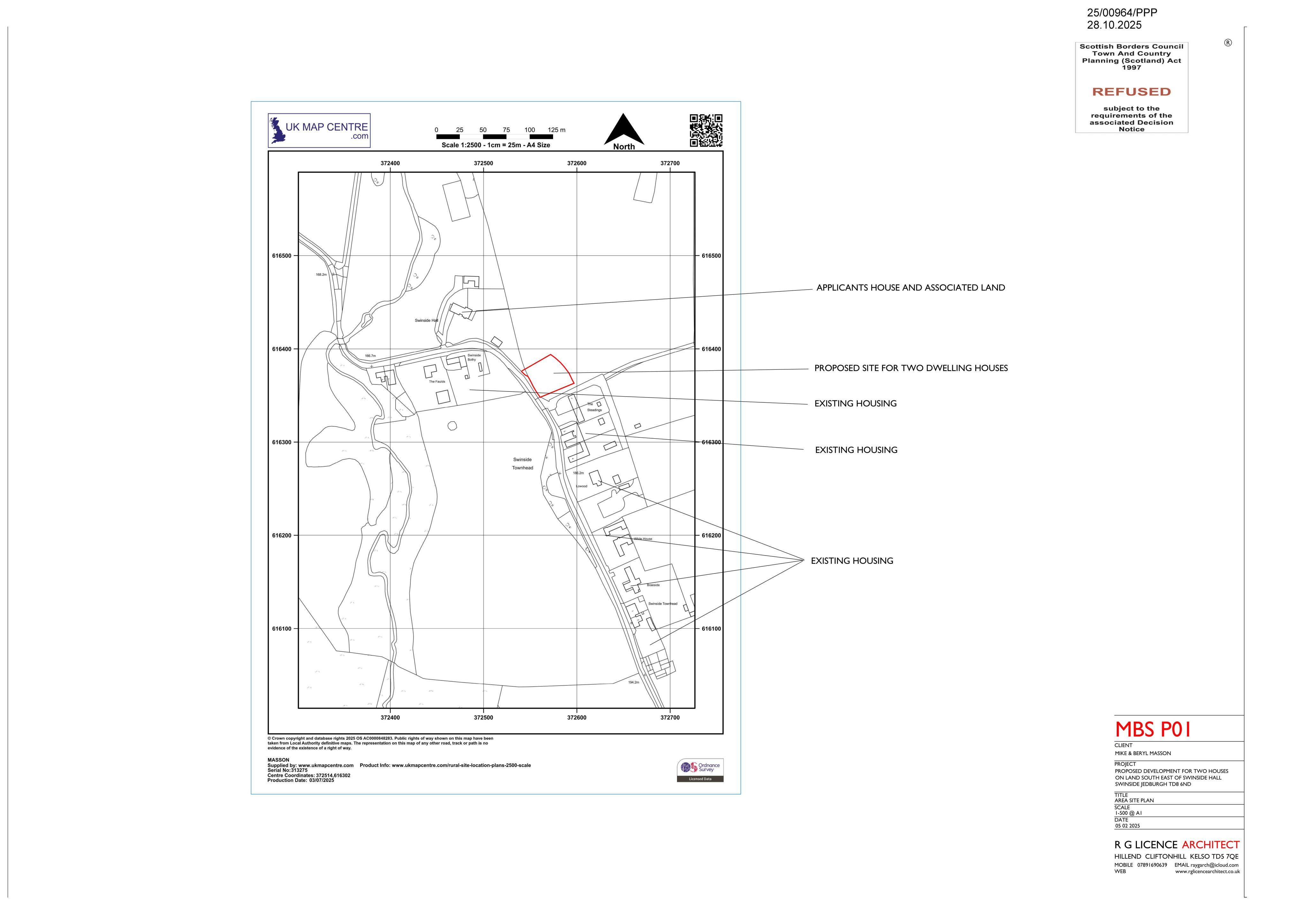Click 'Serial No:313275'
The height and width of the screenshot is (924, 1308).
point(288,770)
